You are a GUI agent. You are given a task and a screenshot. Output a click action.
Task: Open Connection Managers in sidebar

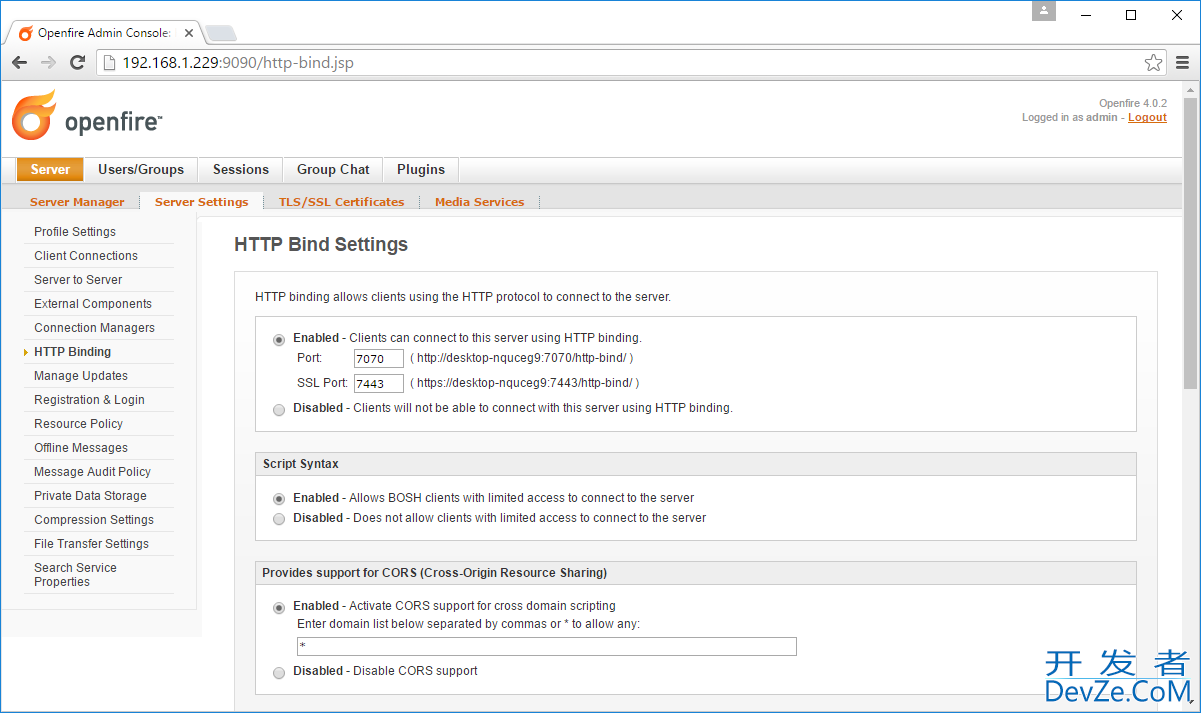(x=94, y=328)
